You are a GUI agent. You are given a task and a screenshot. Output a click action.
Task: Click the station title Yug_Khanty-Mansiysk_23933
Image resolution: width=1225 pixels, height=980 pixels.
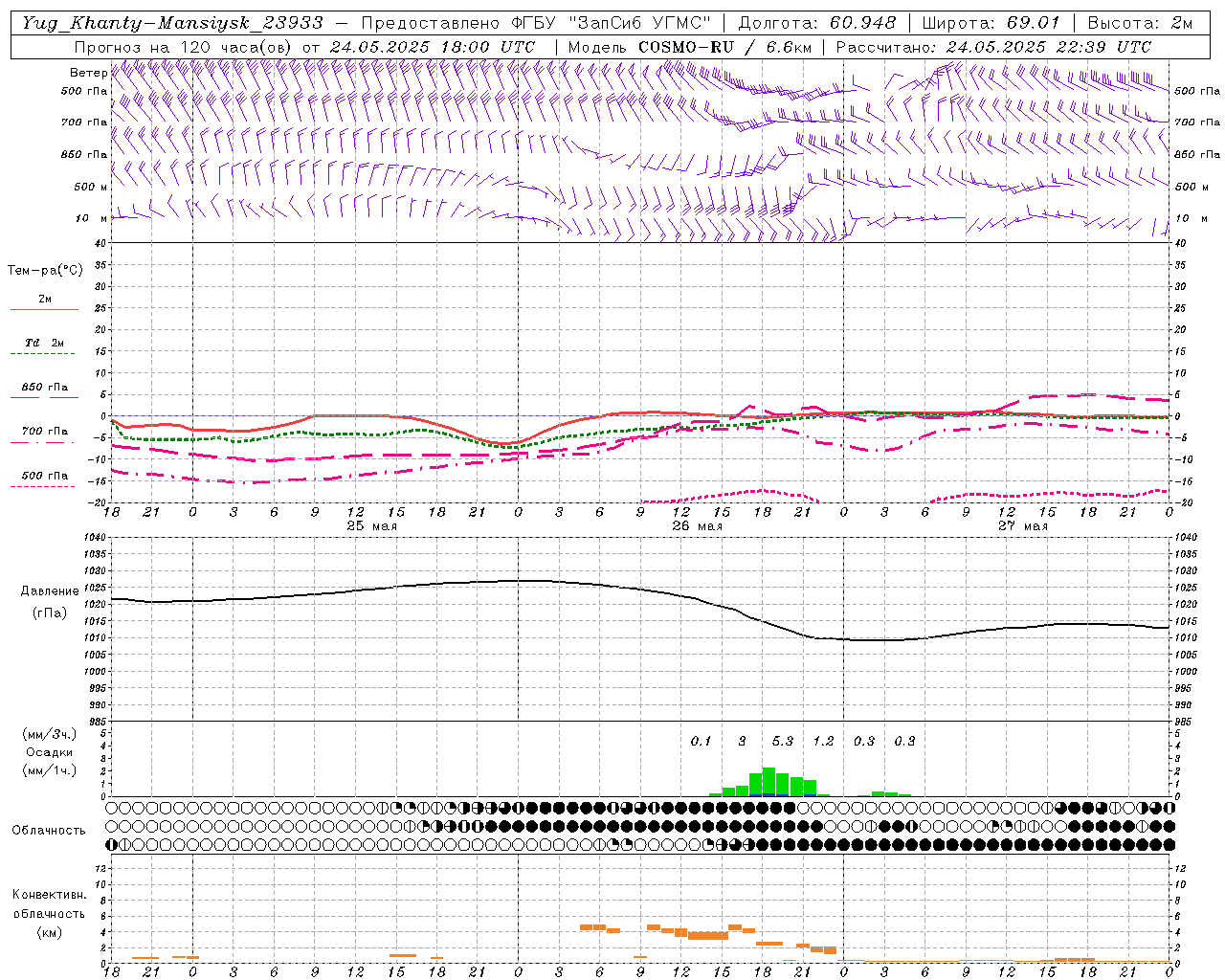coord(172,23)
